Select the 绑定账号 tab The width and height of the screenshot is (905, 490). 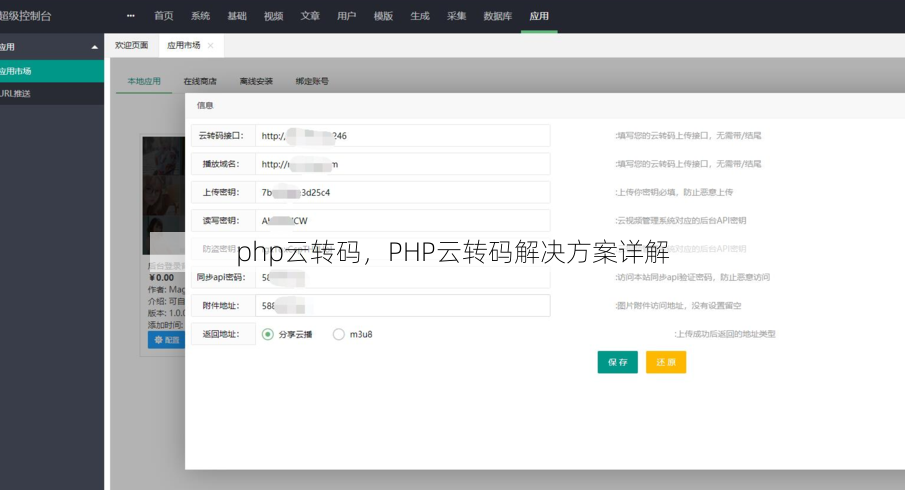click(x=312, y=81)
